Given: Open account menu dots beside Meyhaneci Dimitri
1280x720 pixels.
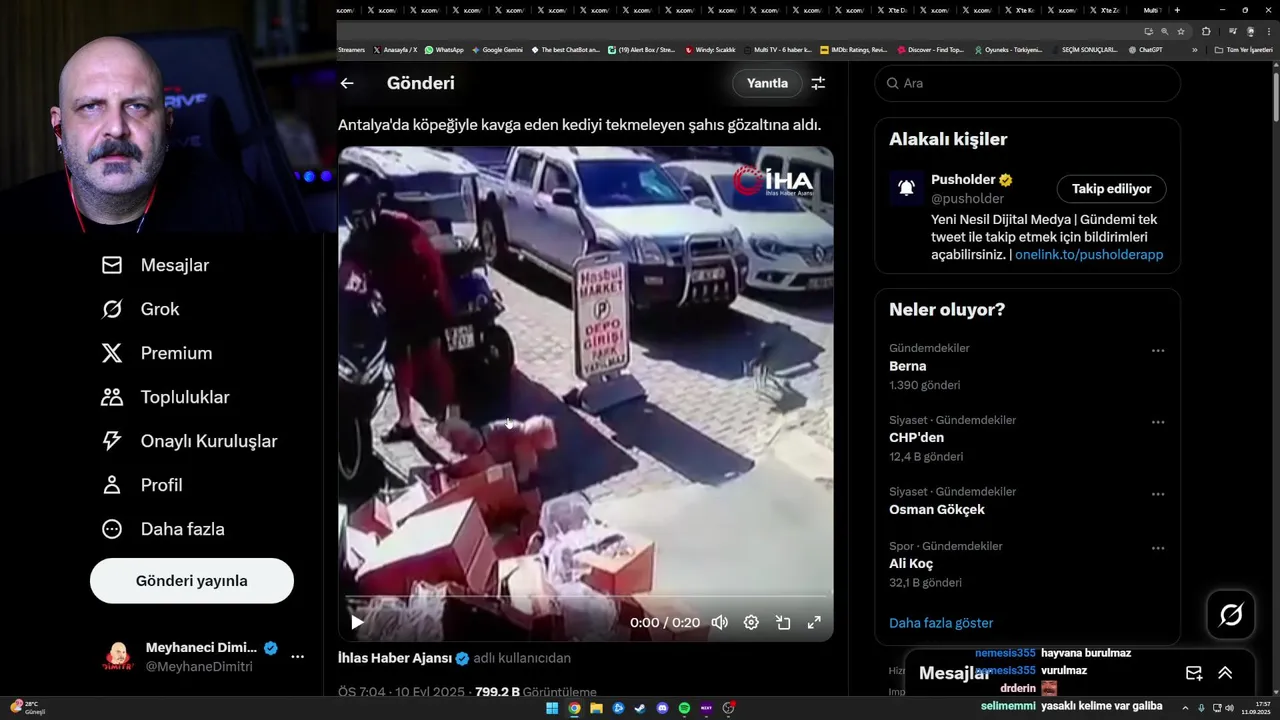Looking at the screenshot, I should pos(297,657).
